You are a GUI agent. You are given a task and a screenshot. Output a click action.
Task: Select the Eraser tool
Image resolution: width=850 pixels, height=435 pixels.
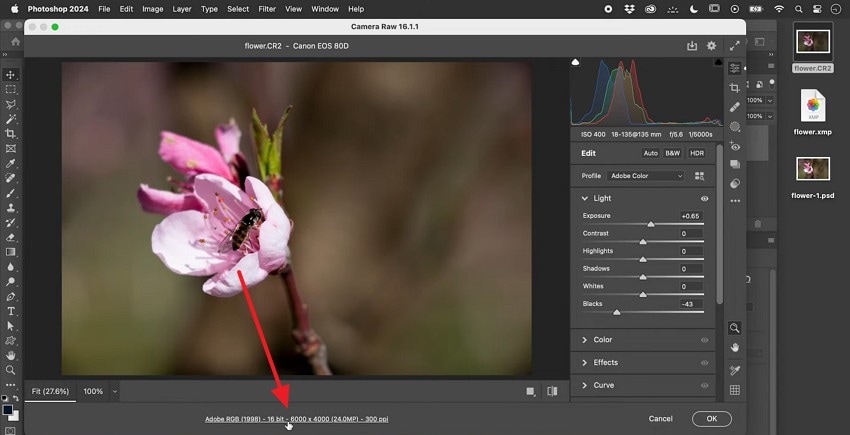[x=10, y=237]
